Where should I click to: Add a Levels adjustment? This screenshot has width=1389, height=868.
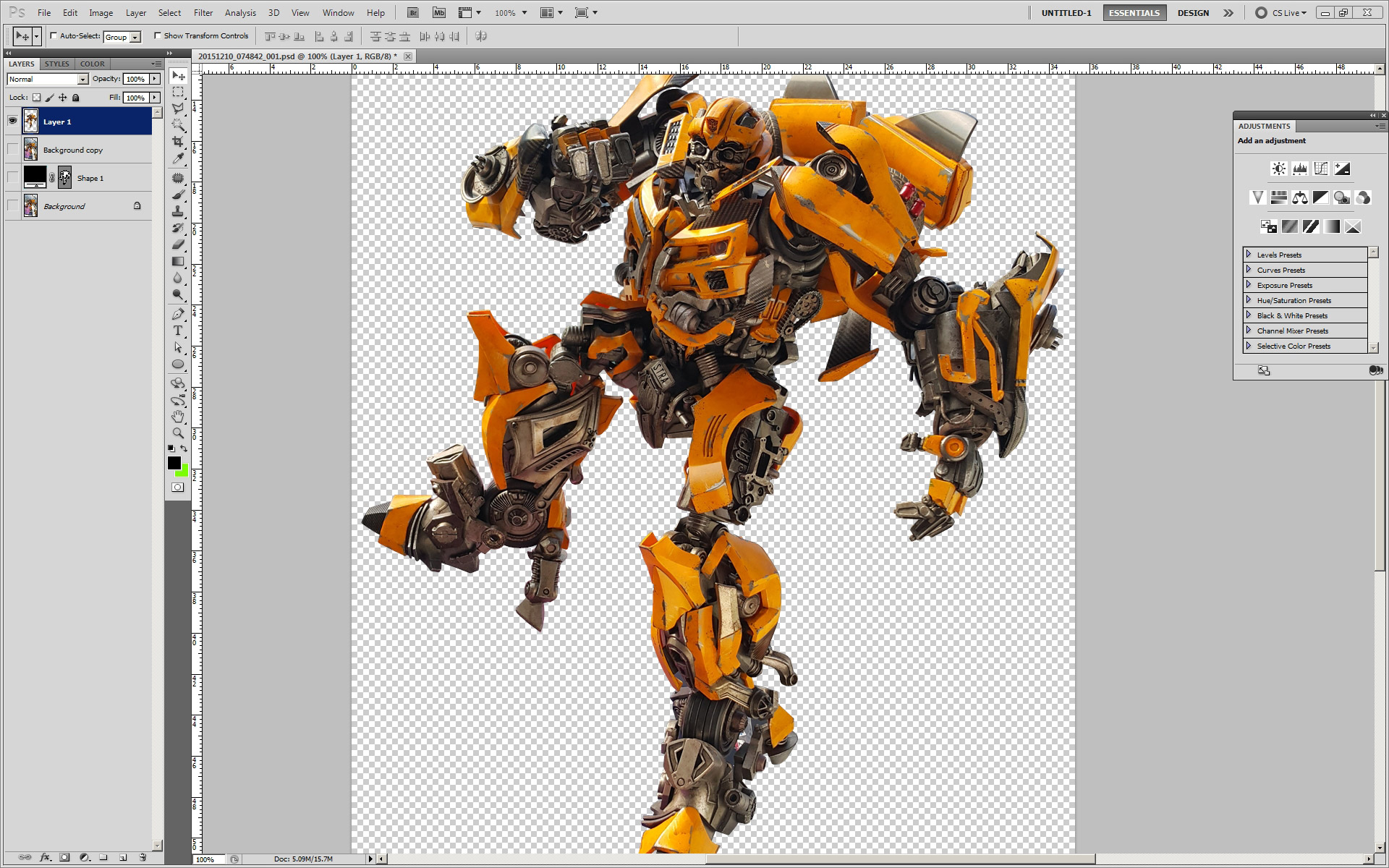point(1300,169)
